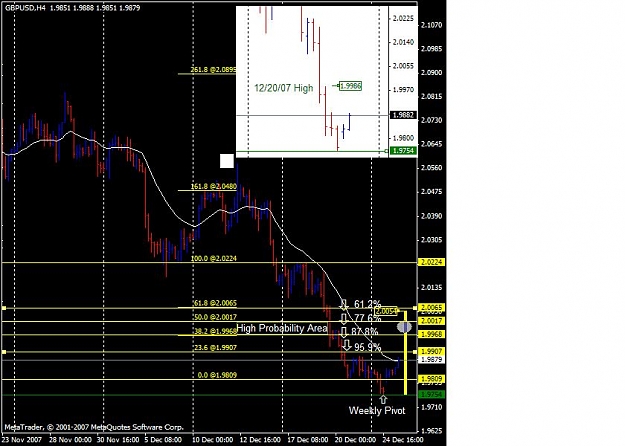
Task: Click the '30 Nov 16:00' date label
Action: tap(118, 440)
